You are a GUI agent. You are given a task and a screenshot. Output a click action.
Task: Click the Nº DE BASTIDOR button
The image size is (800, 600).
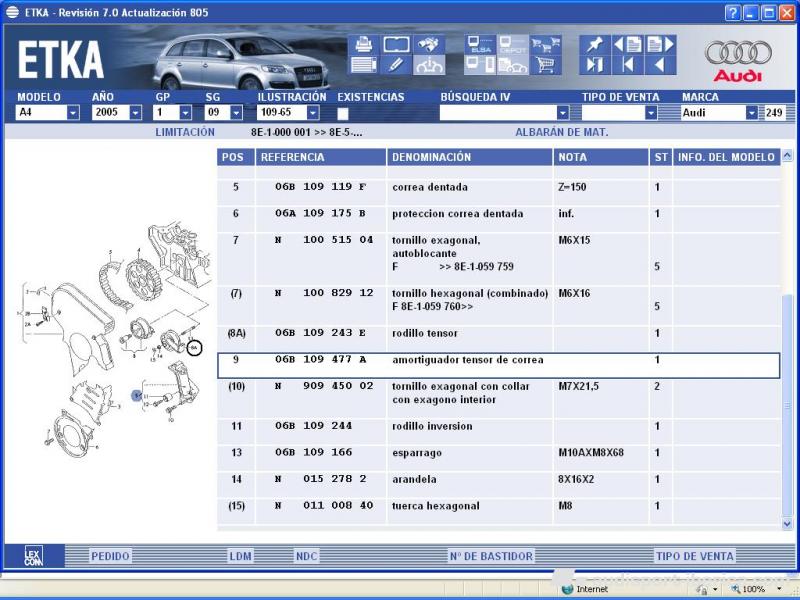click(491, 556)
